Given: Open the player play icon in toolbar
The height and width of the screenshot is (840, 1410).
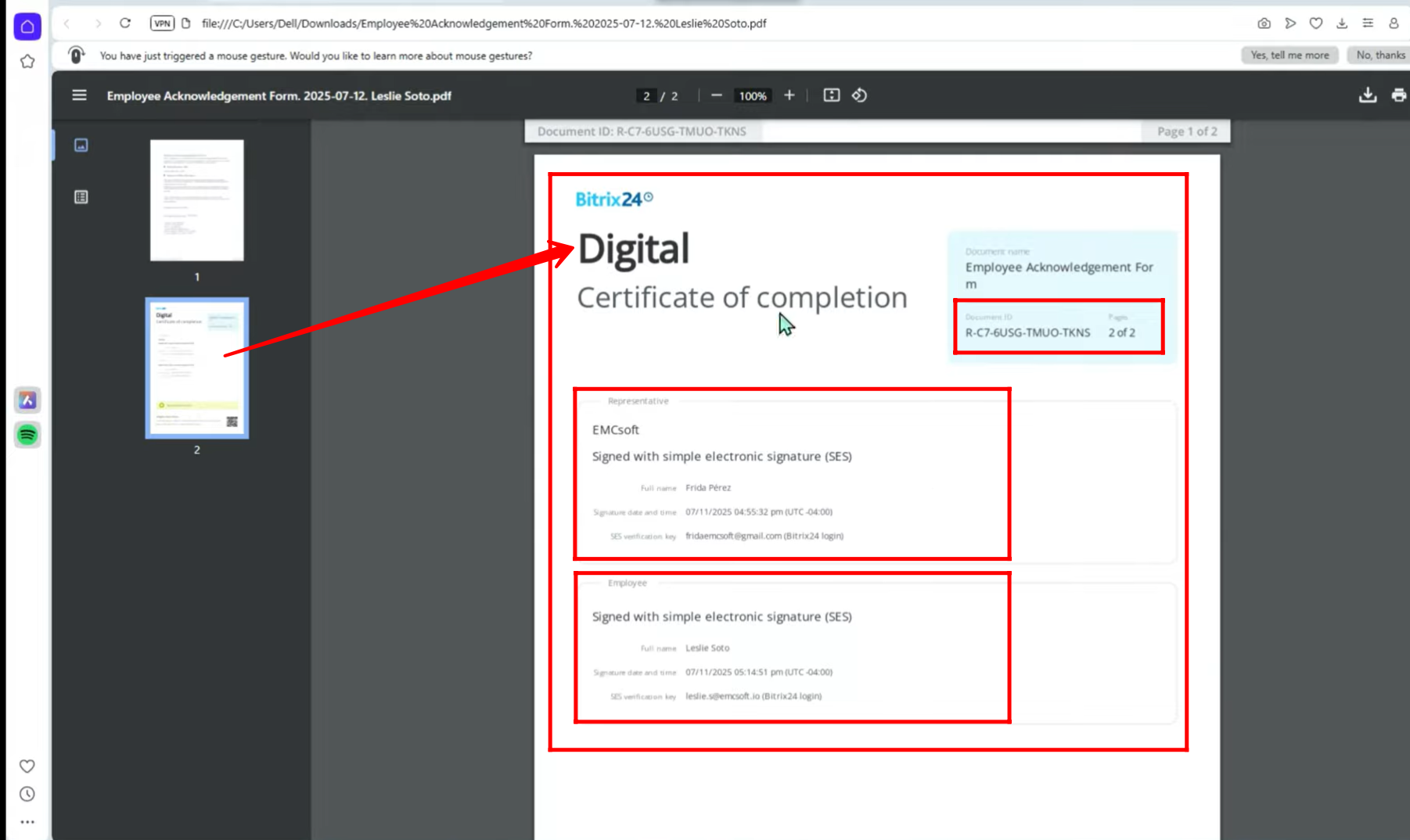Looking at the screenshot, I should [1290, 23].
